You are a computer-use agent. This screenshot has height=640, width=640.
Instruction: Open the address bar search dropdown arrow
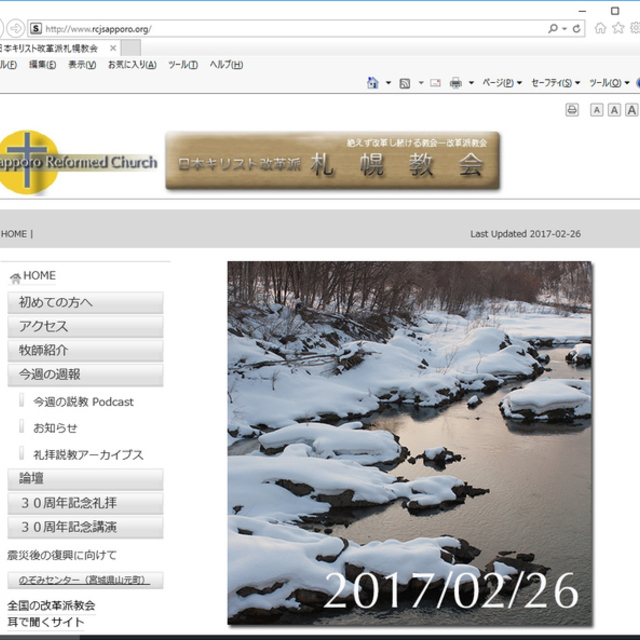pos(565,29)
